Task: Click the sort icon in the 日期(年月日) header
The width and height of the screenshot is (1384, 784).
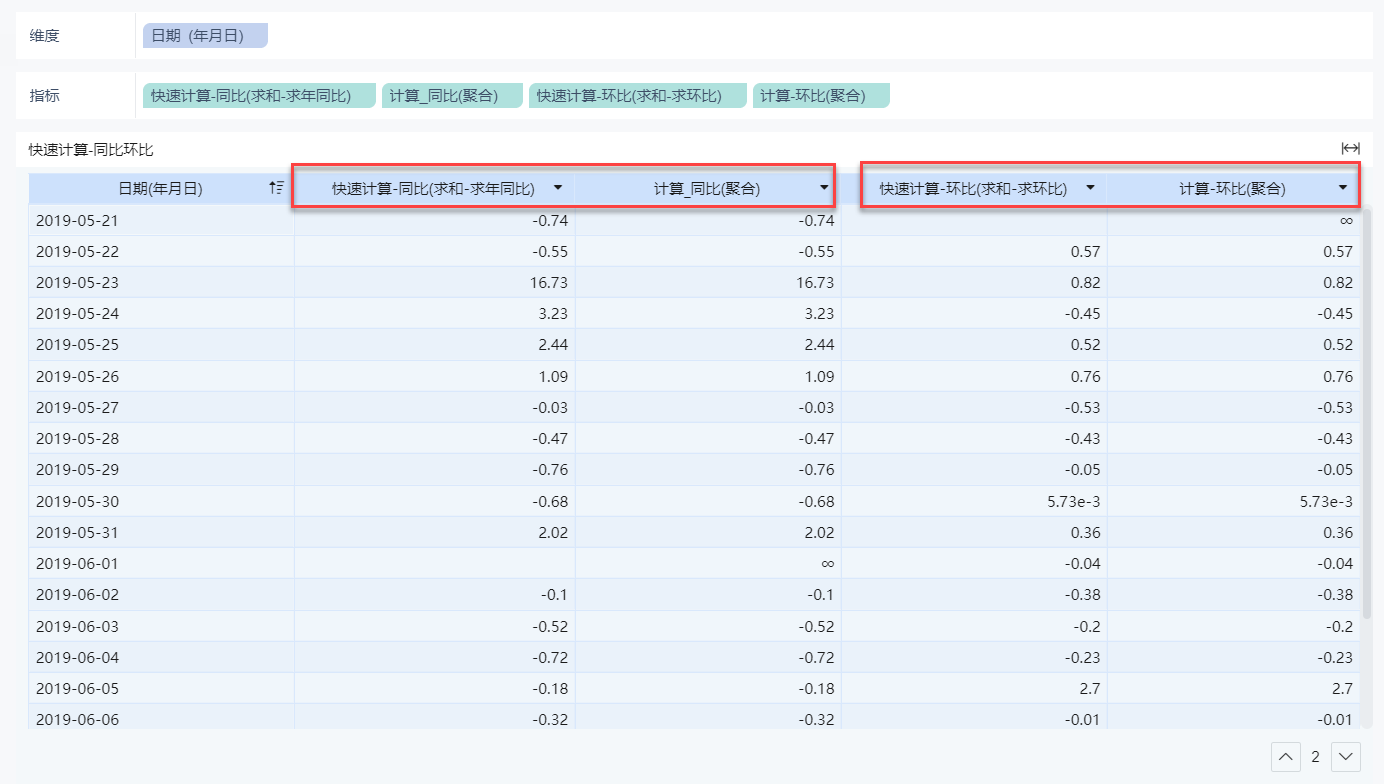Action: (277, 187)
